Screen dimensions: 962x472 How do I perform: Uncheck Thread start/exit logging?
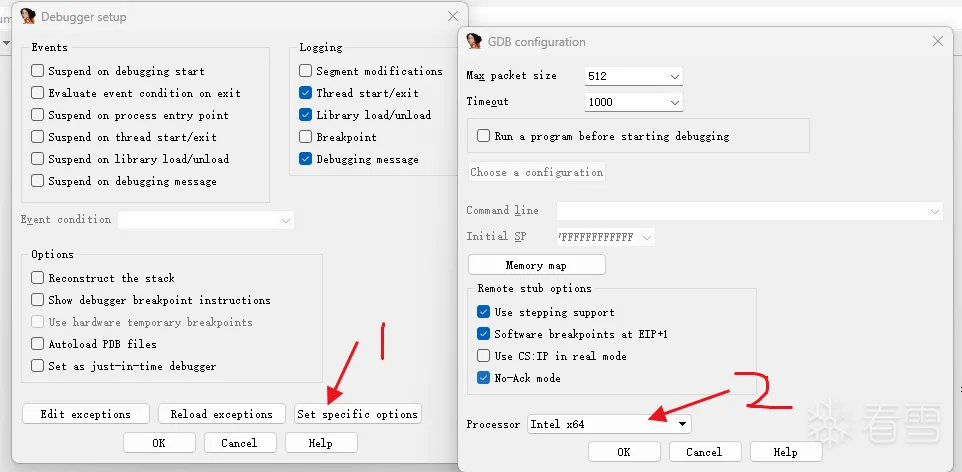(x=306, y=93)
